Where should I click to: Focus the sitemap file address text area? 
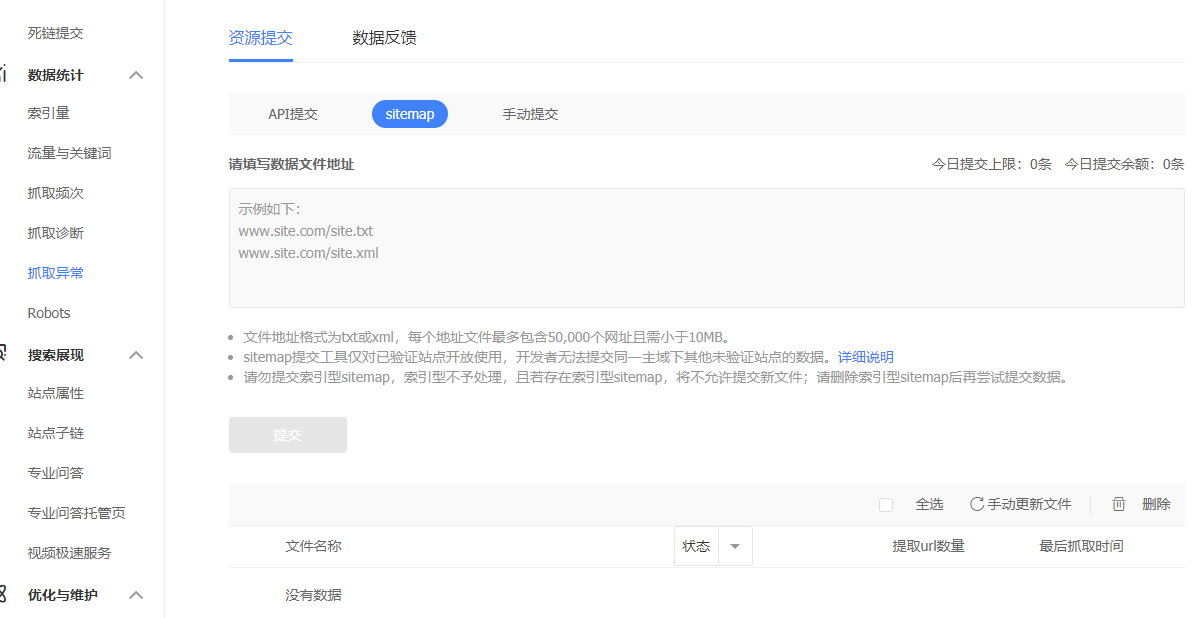click(x=707, y=248)
